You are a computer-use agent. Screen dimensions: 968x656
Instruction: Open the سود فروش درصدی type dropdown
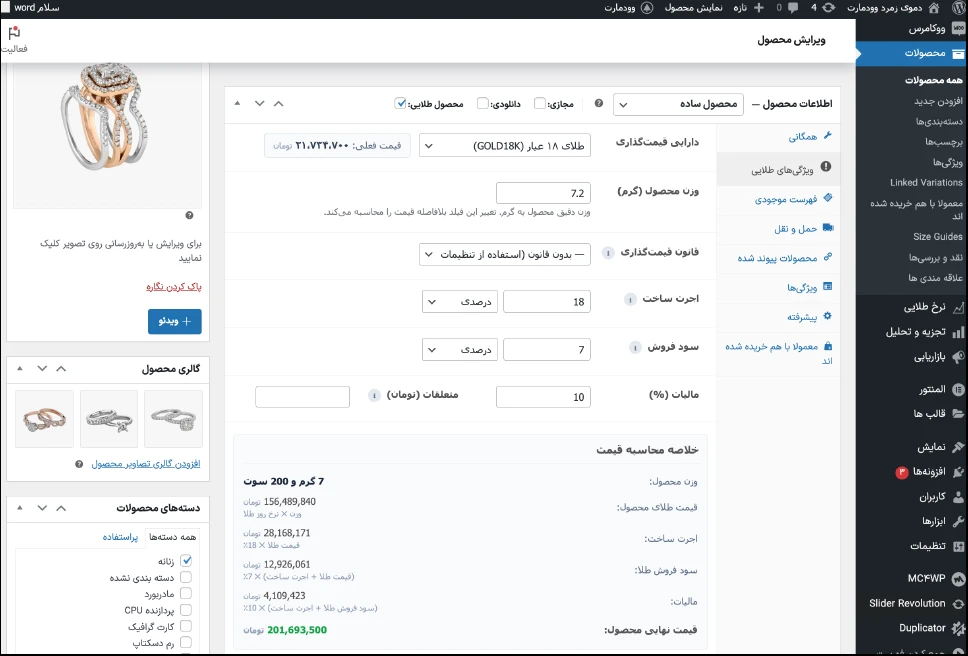point(460,350)
